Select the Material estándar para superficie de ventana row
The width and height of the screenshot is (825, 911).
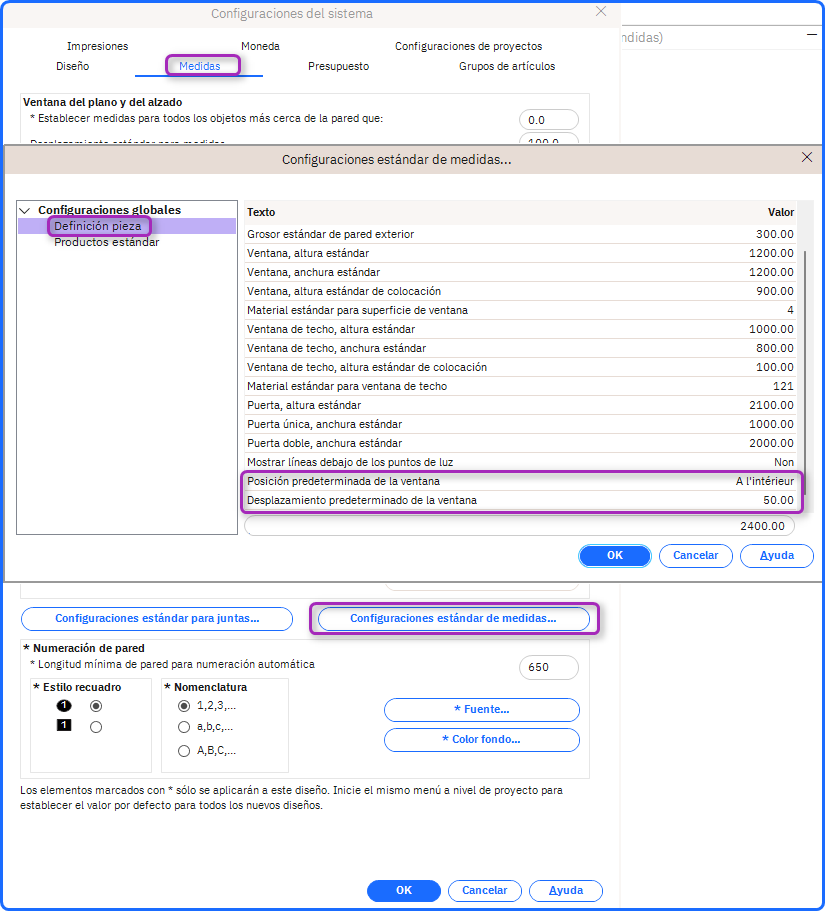(520, 310)
